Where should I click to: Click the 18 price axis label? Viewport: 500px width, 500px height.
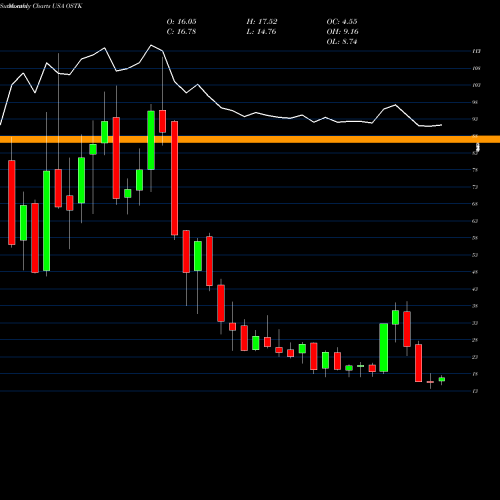[x=475, y=374]
